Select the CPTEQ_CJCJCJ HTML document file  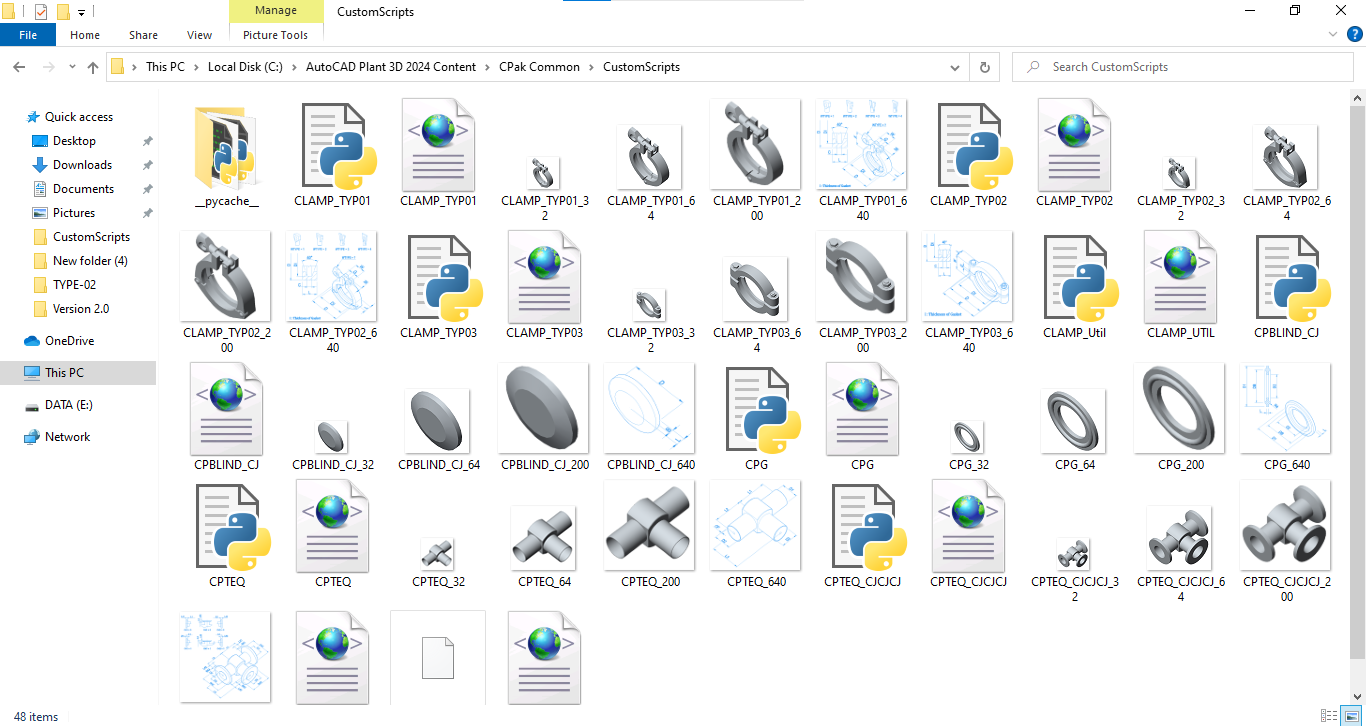click(x=969, y=527)
